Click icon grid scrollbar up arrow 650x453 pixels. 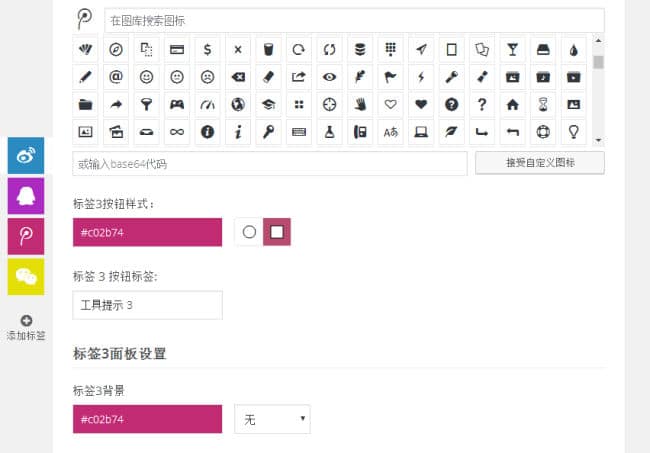(598, 40)
